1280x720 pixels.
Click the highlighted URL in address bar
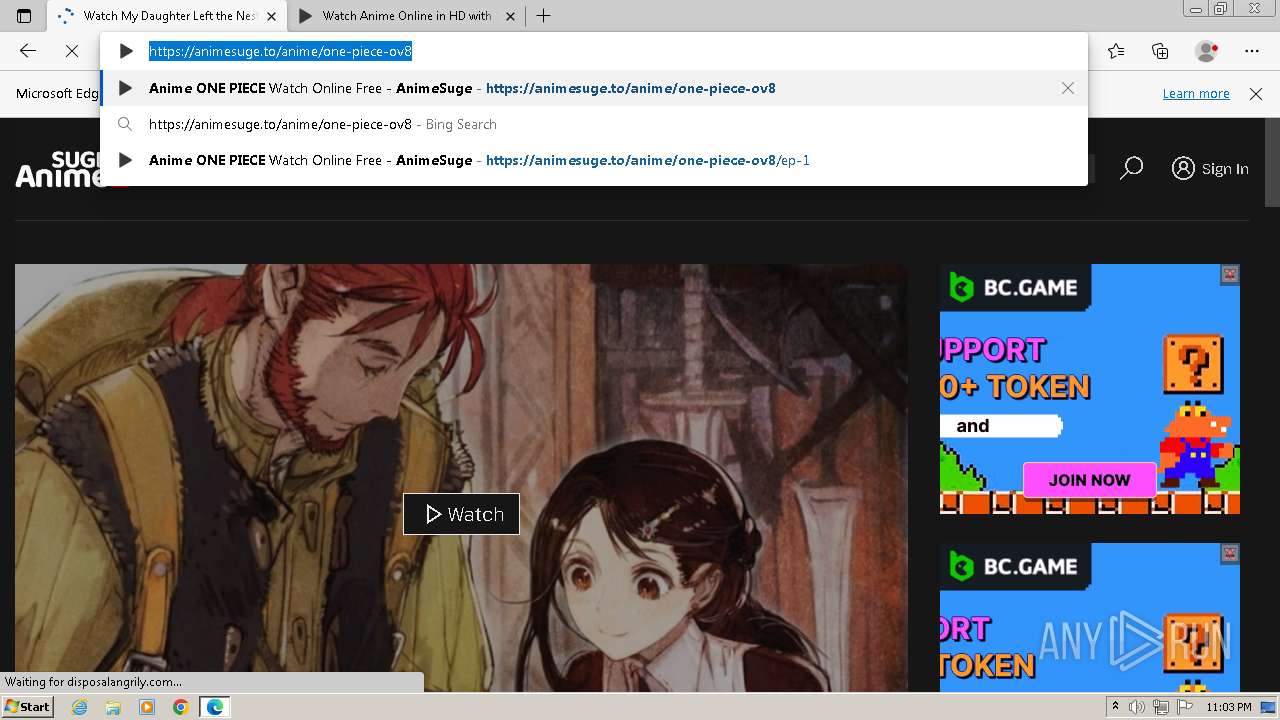coord(280,51)
